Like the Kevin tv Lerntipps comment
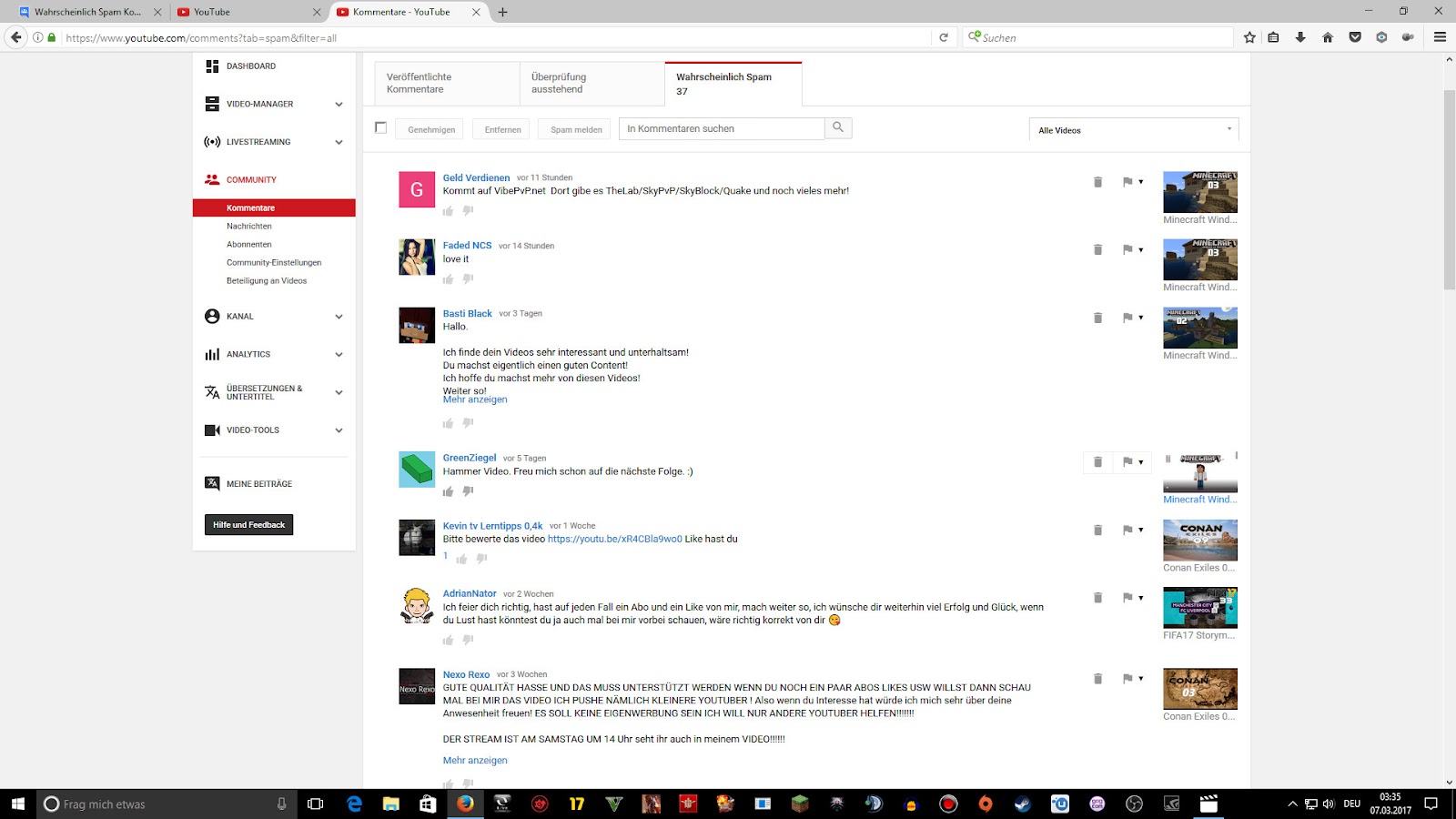 461,559
